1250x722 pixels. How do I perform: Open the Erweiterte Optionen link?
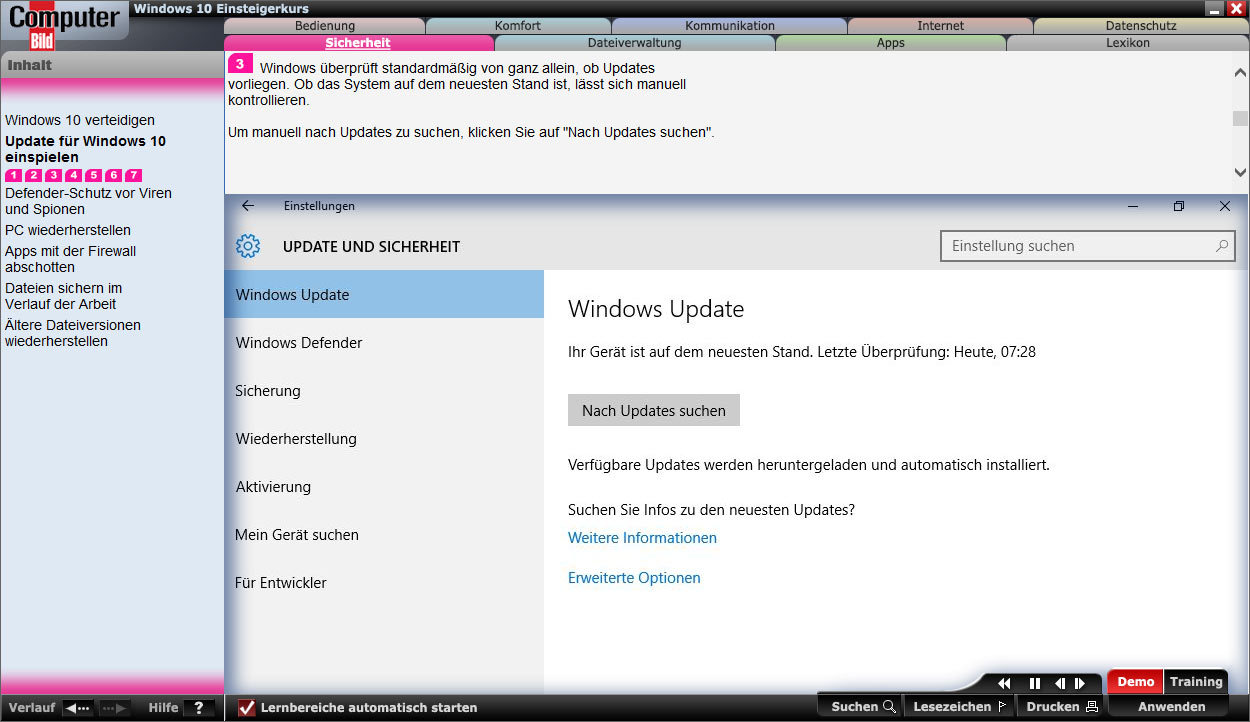(x=634, y=578)
